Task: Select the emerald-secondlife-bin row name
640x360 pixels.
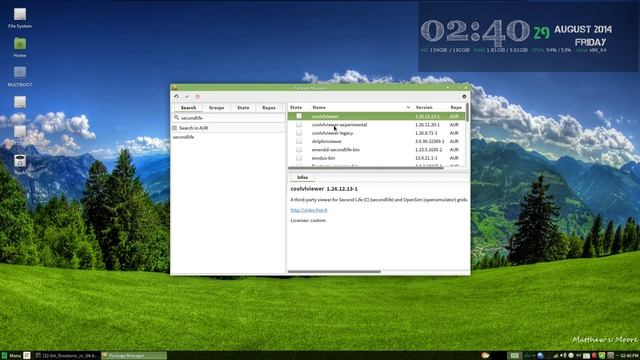Action: click(x=336, y=150)
